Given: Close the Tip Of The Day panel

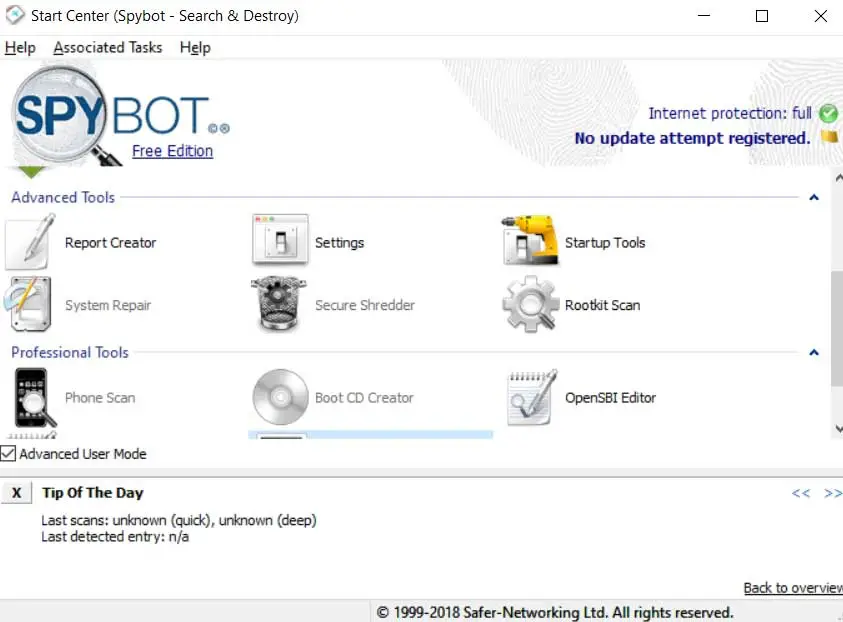Looking at the screenshot, I should [x=17, y=492].
